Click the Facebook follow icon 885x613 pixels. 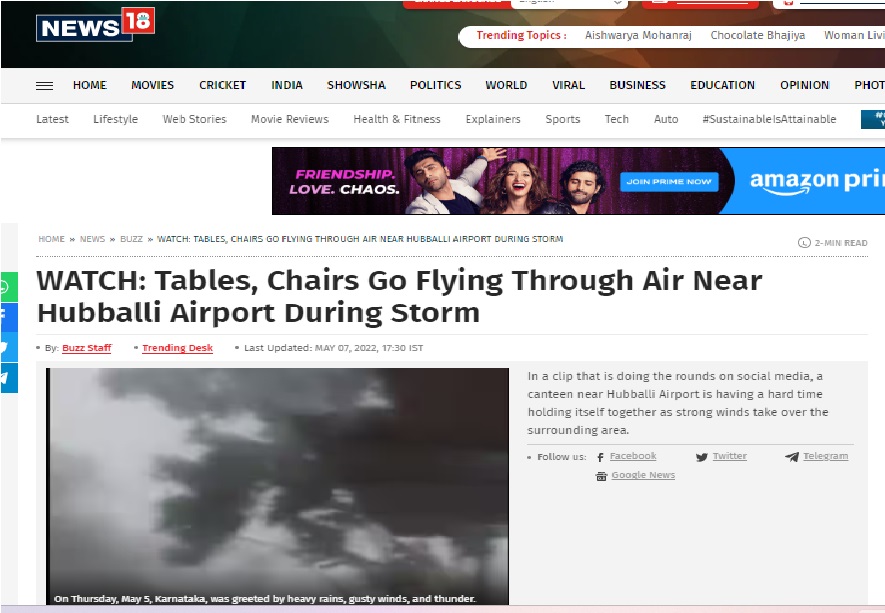(x=601, y=457)
